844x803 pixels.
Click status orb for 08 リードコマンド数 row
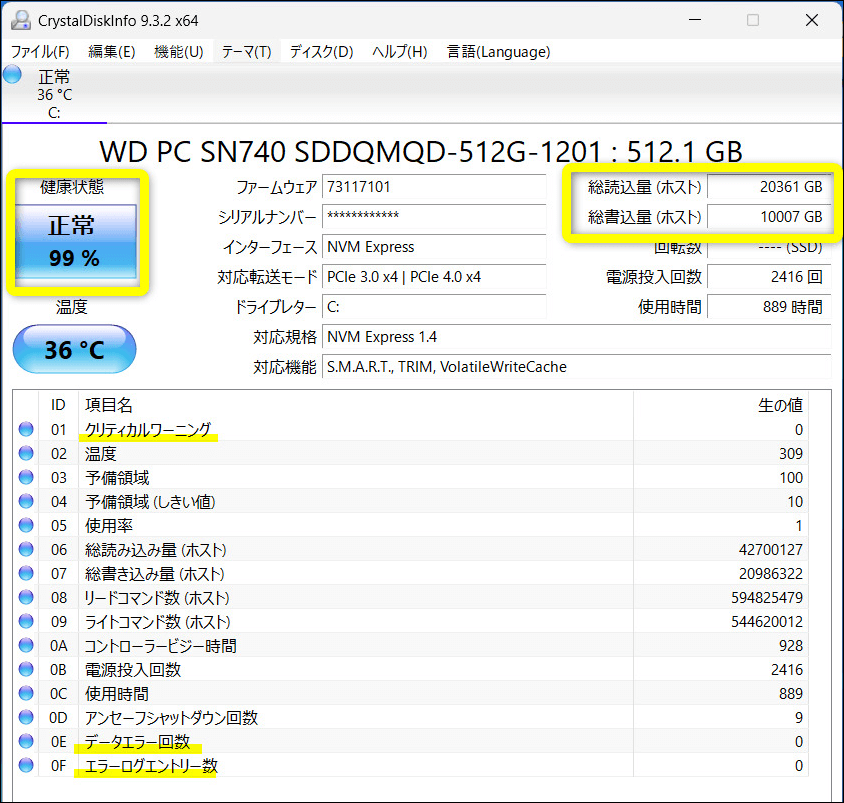click(26, 597)
